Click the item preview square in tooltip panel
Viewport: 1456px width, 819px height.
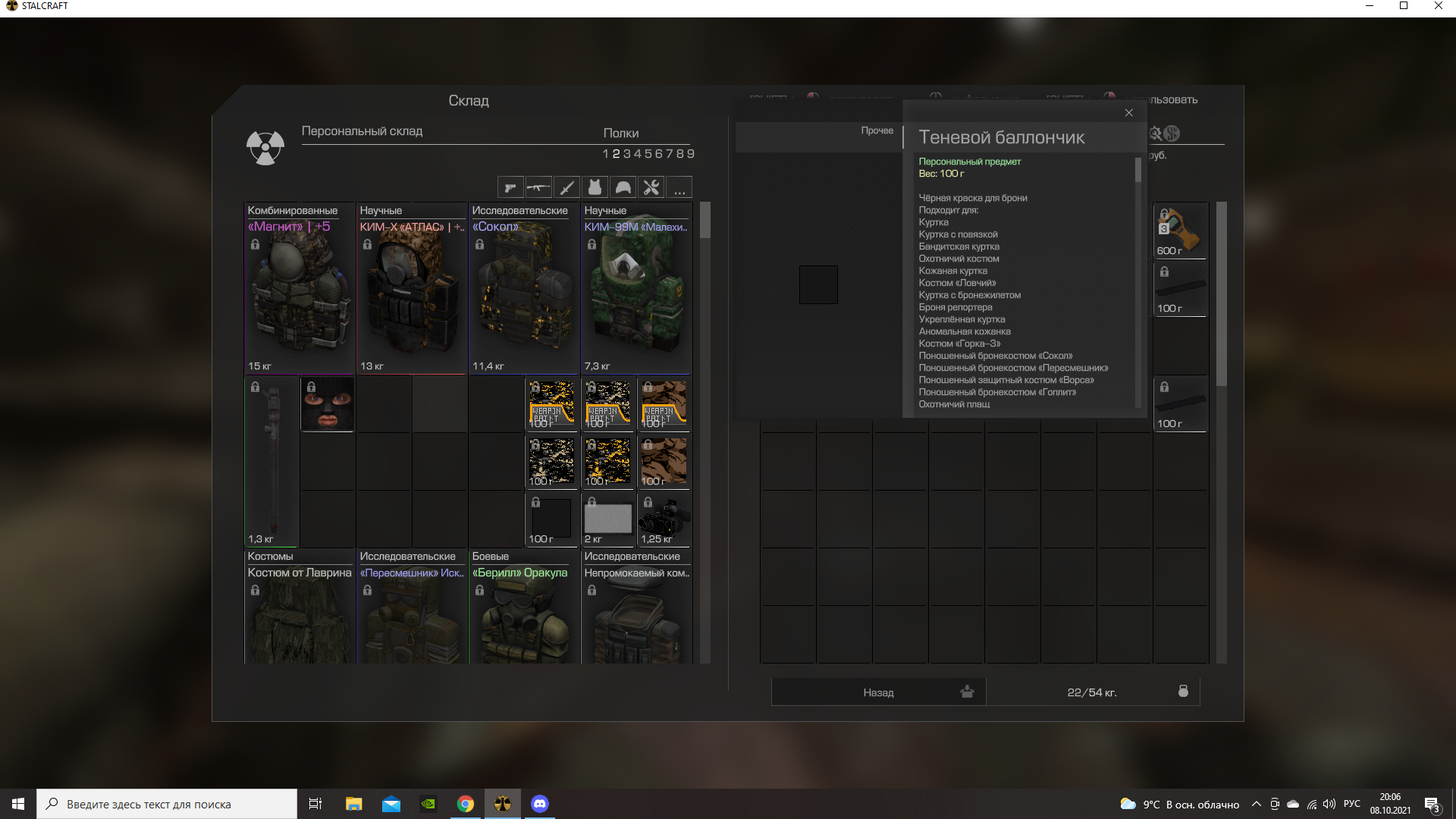tap(818, 284)
